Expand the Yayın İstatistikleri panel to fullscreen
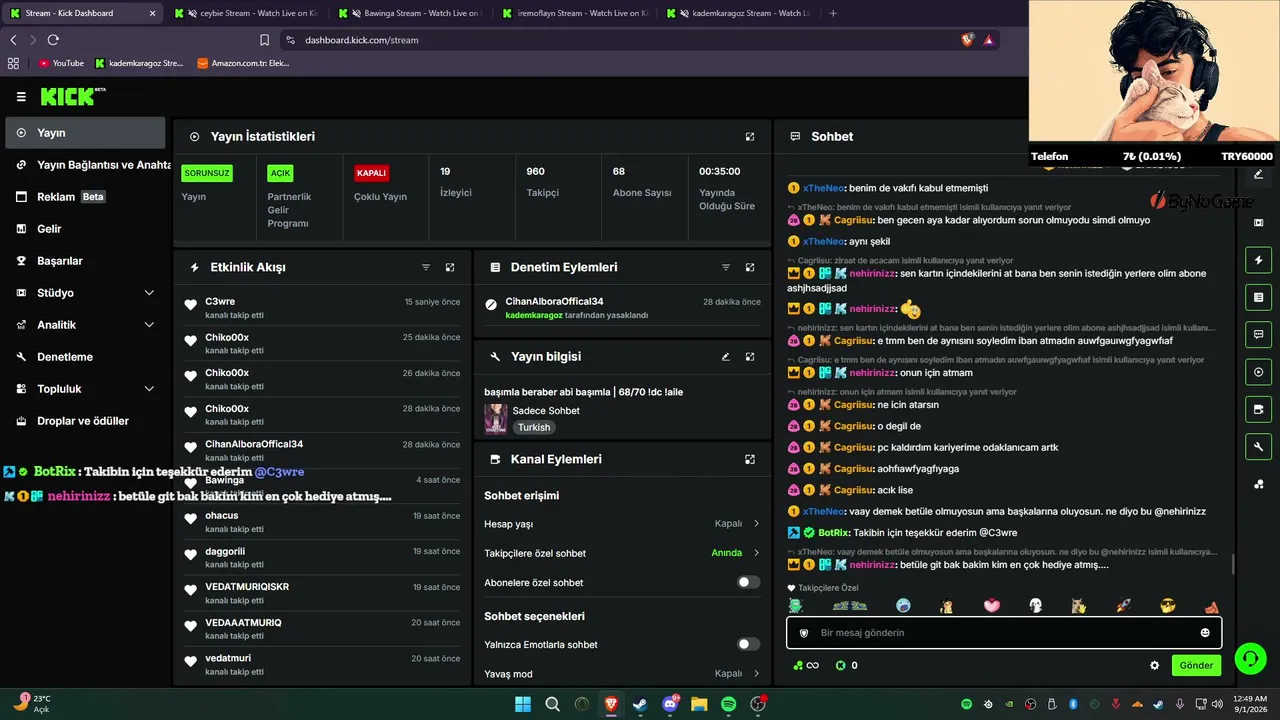This screenshot has height=720, width=1280. pos(750,136)
